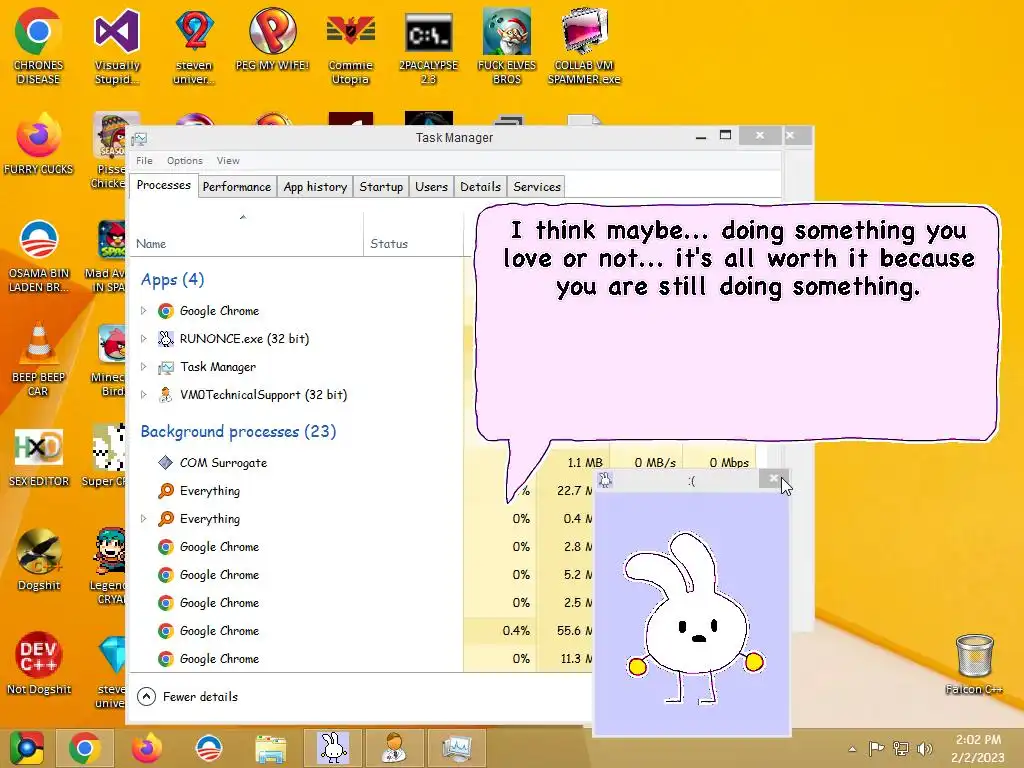Click the Firefox taskbar icon
Screen dimensions: 1024x768
(x=146, y=748)
